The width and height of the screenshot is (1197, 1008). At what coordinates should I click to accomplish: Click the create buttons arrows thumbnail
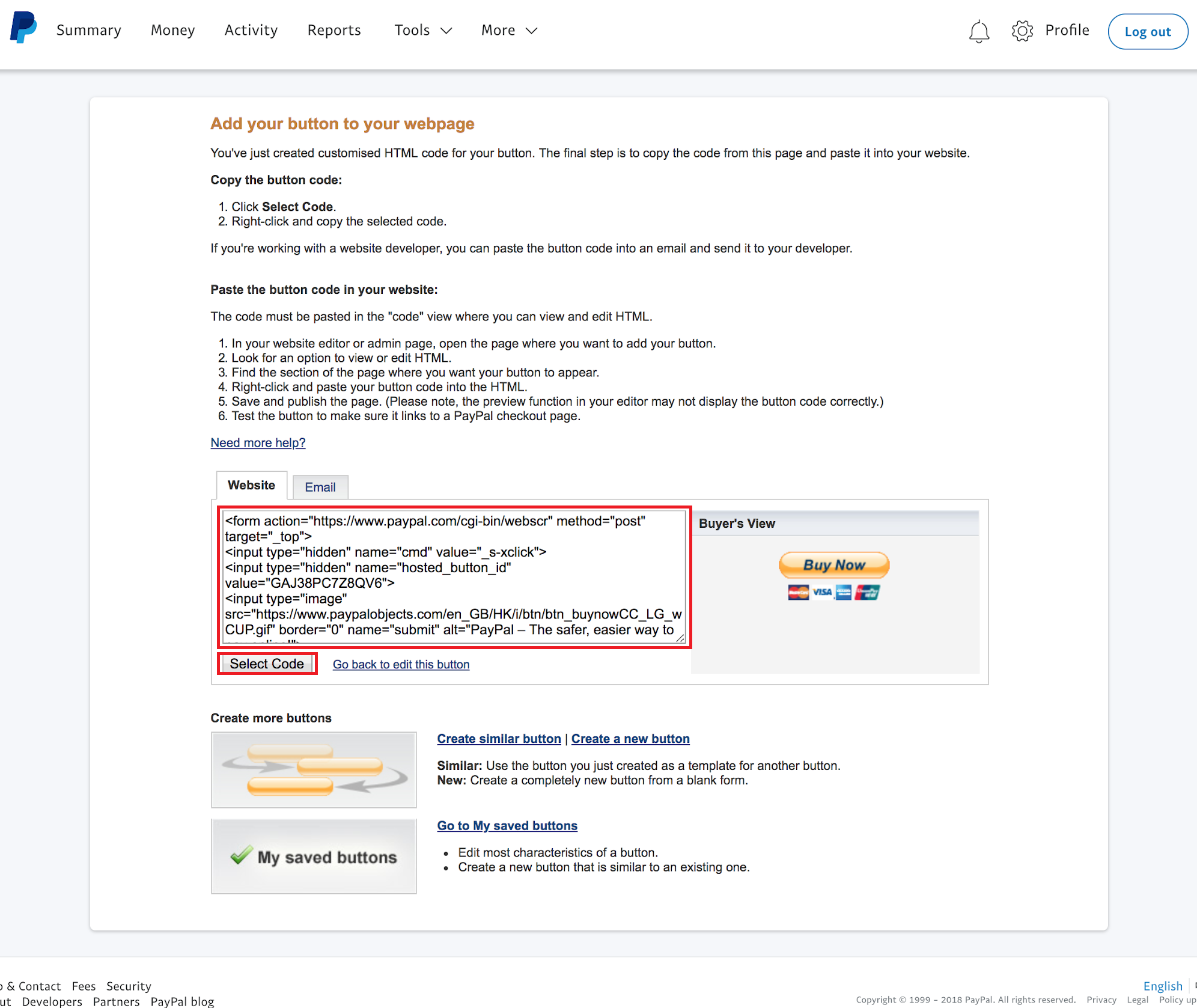[x=314, y=770]
